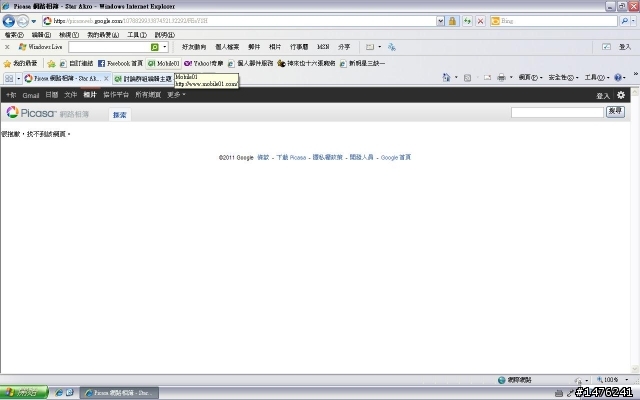Click the picasaweb URL in the address bar

click(x=131, y=21)
